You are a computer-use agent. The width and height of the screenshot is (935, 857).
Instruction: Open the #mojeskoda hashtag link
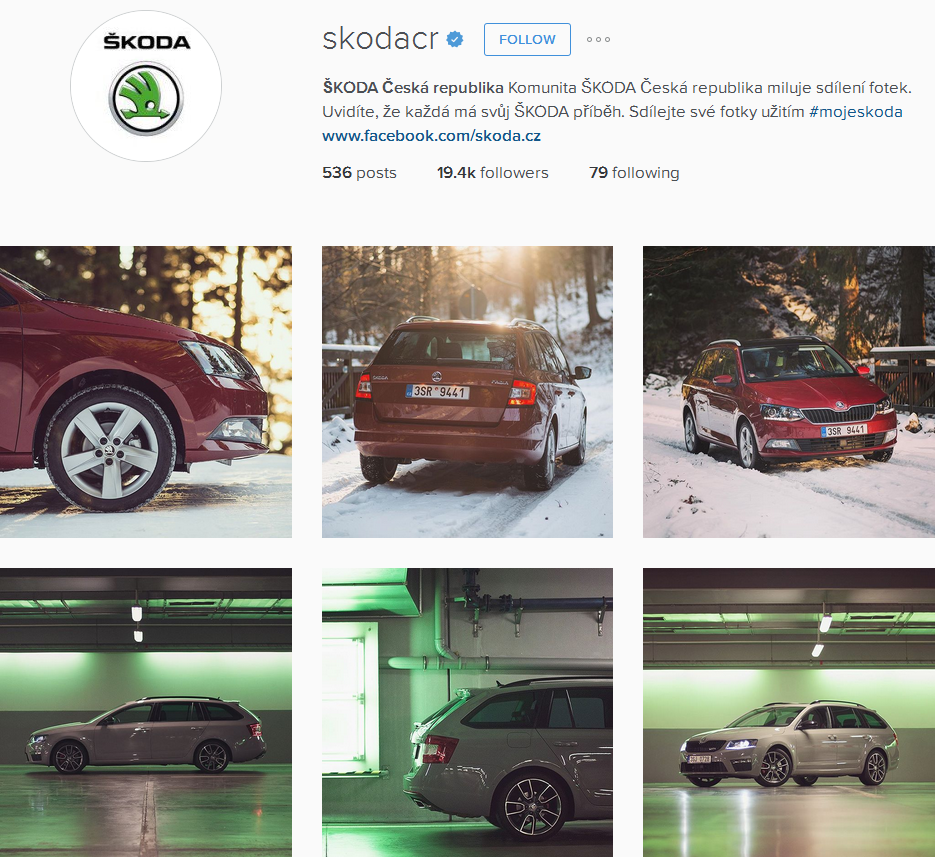point(856,112)
